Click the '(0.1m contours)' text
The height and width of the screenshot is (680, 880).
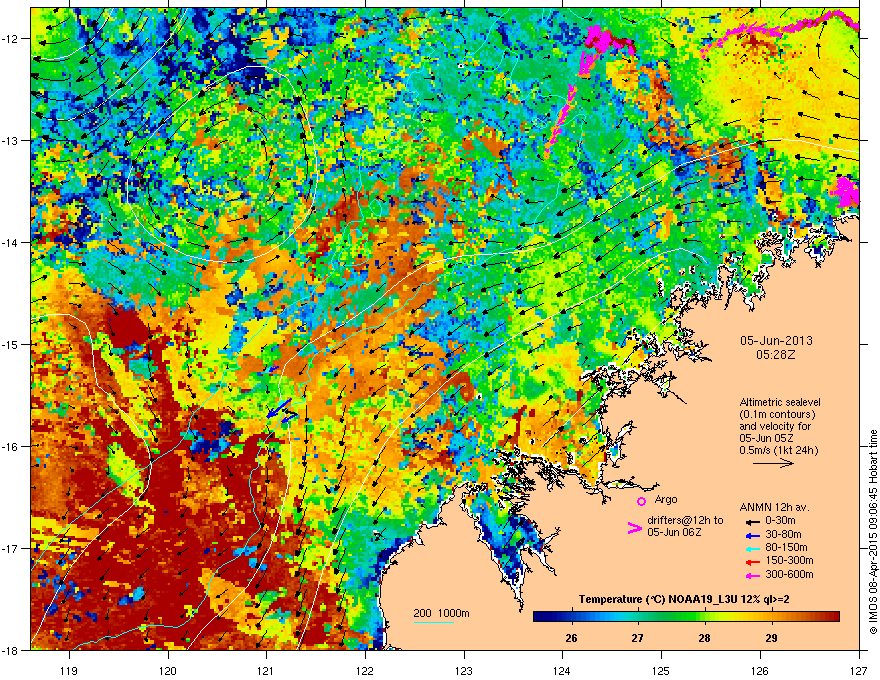777,415
